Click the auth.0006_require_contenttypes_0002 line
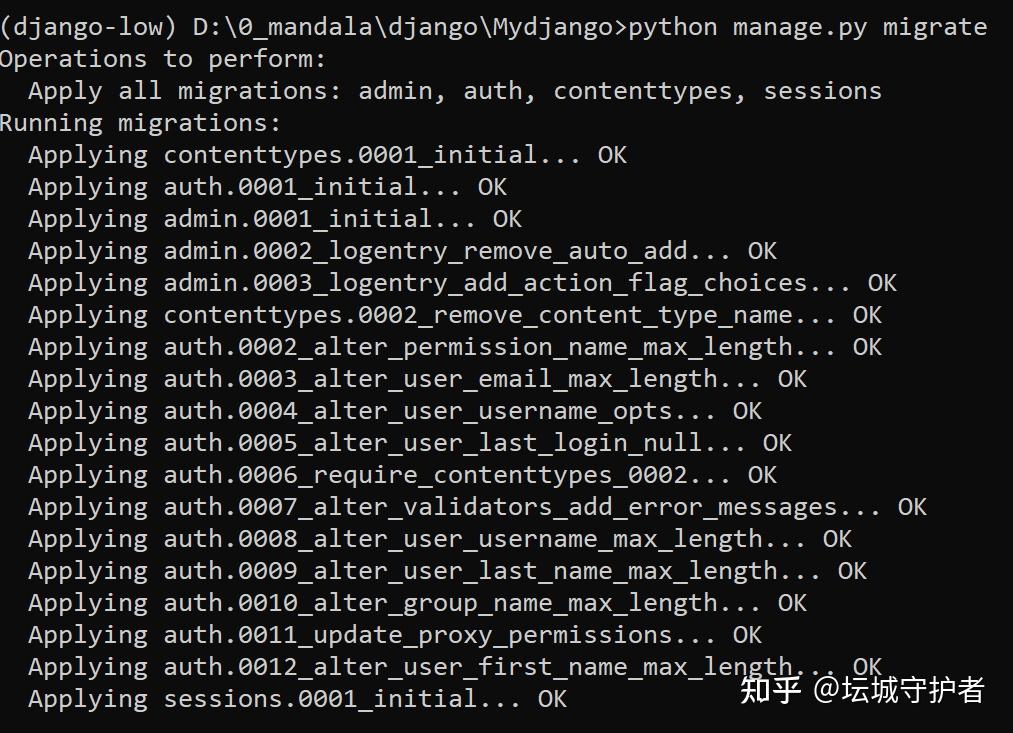The width and height of the screenshot is (1013, 733). pyautogui.click(x=402, y=475)
